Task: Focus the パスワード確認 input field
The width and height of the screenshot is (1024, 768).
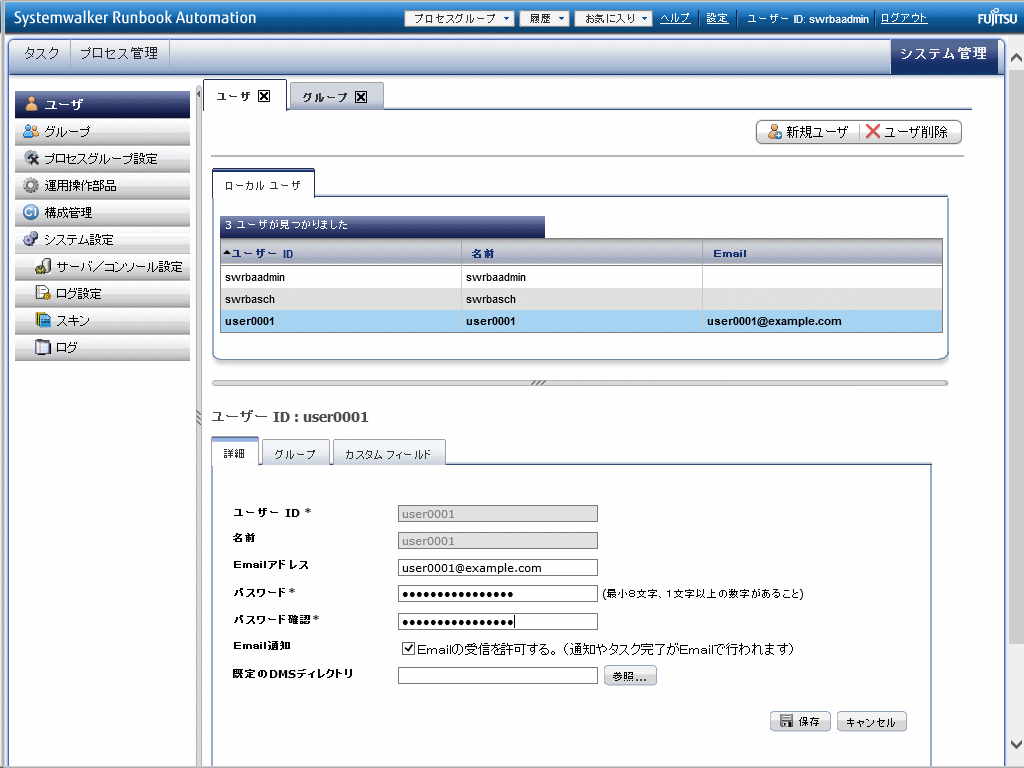Action: click(x=498, y=621)
